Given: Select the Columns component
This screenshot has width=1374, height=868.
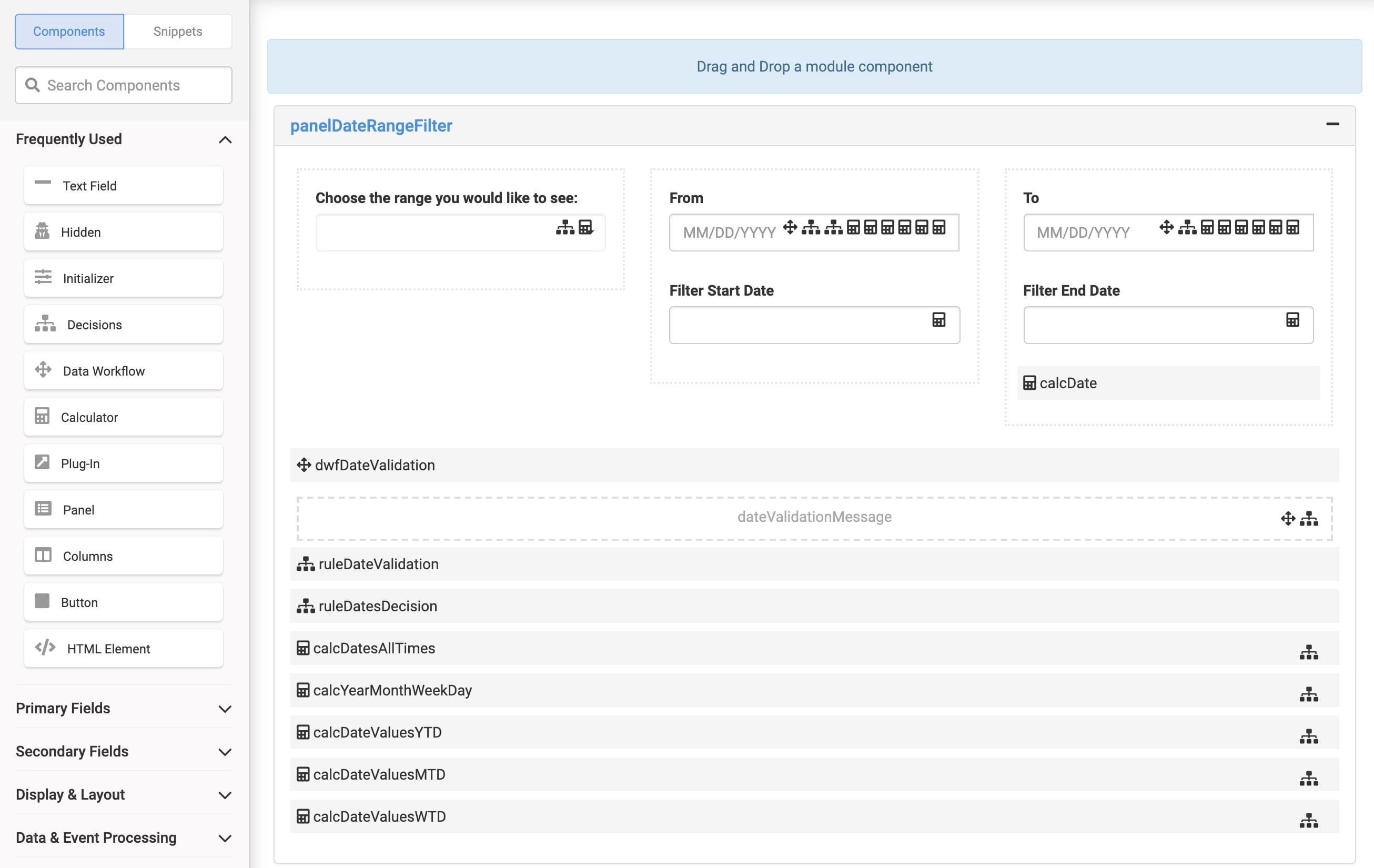Looking at the screenshot, I should (x=123, y=556).
